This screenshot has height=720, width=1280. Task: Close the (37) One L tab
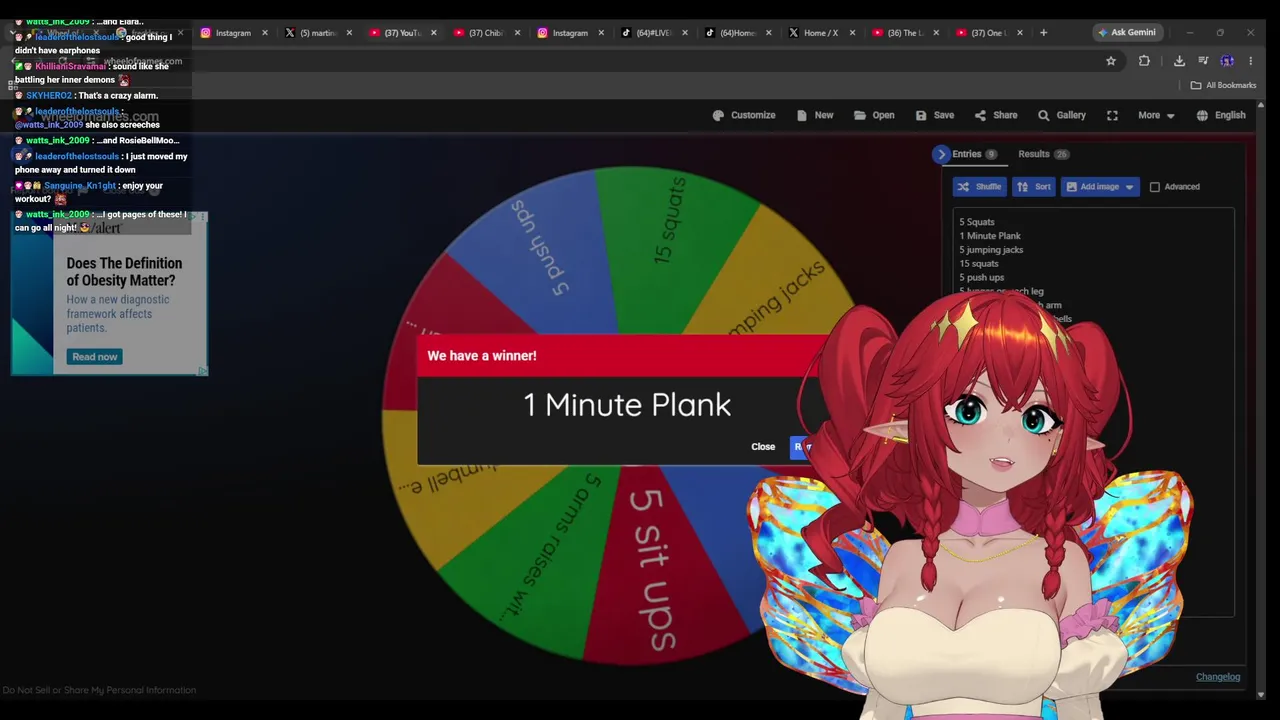point(1020,33)
